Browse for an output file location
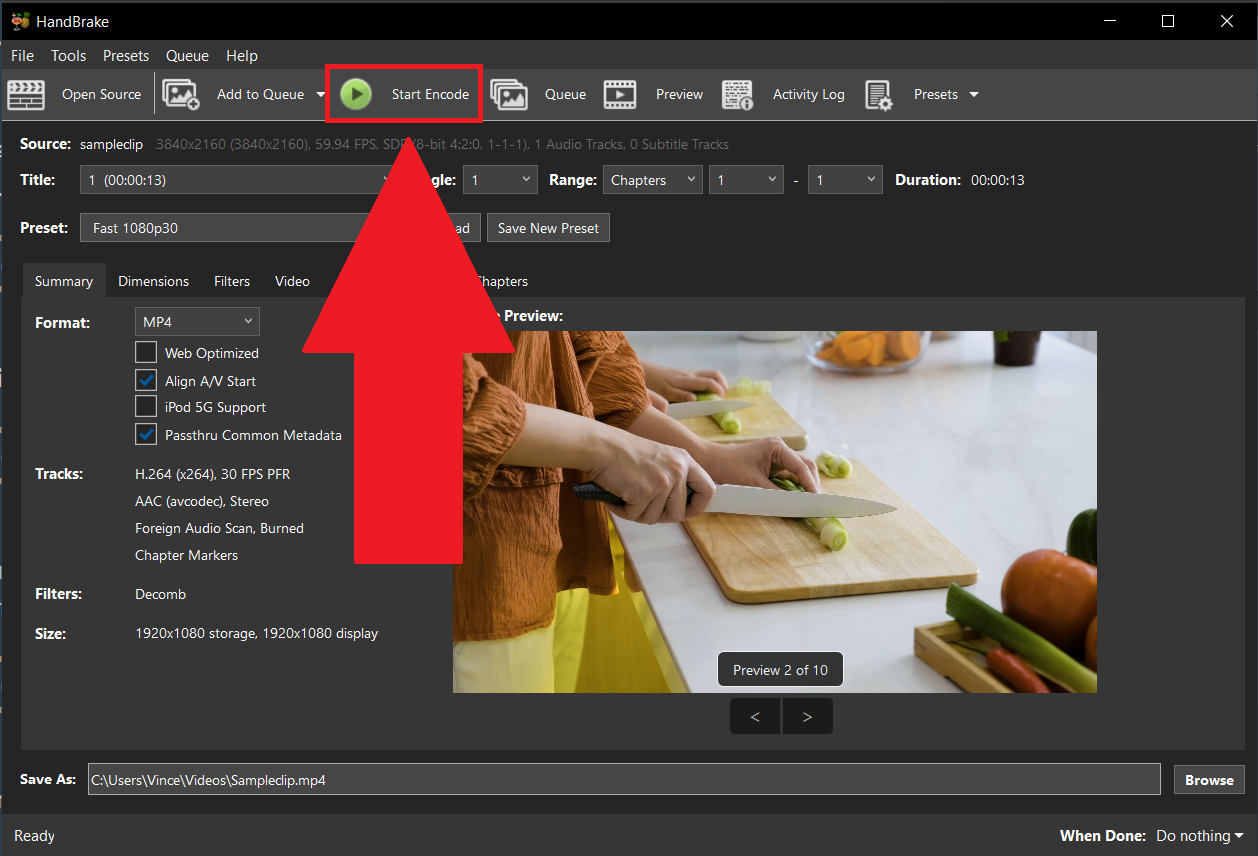The width and height of the screenshot is (1258, 856). coord(1208,779)
